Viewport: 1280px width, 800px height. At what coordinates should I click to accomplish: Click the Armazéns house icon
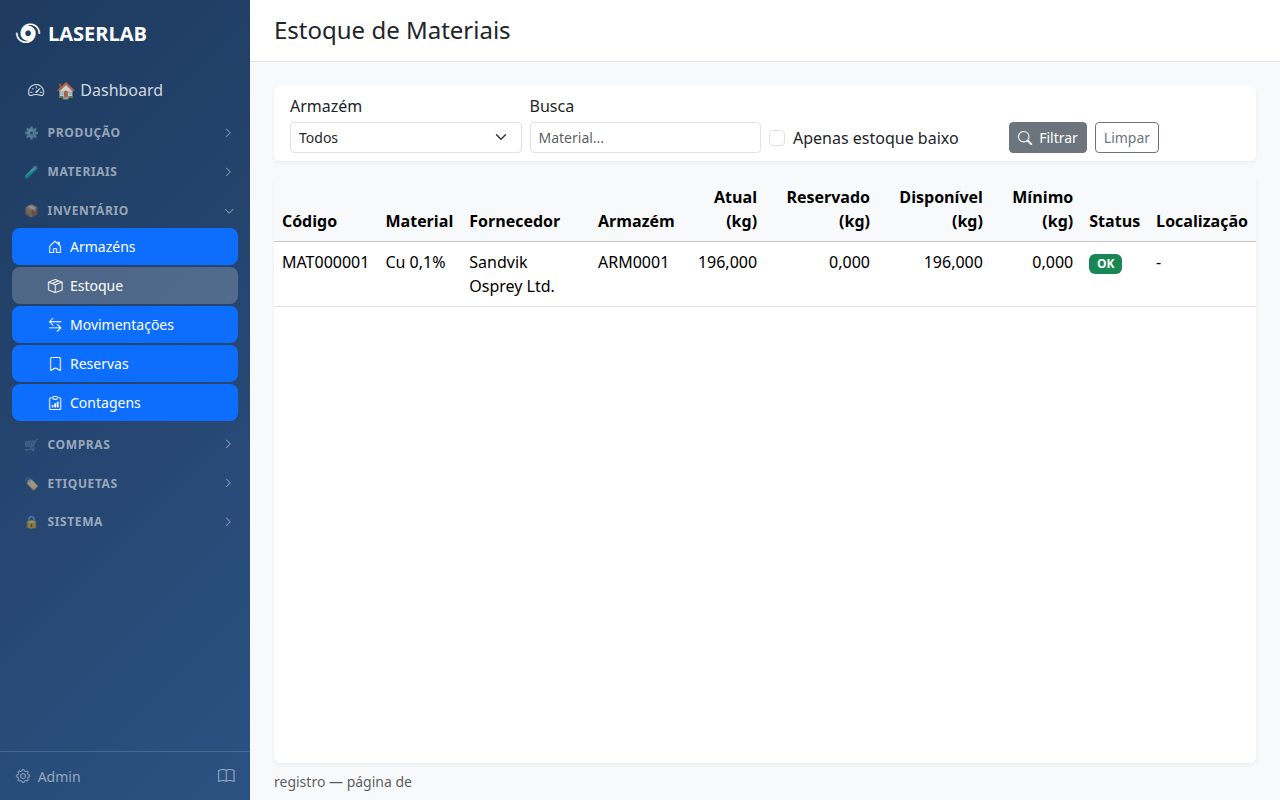point(55,247)
